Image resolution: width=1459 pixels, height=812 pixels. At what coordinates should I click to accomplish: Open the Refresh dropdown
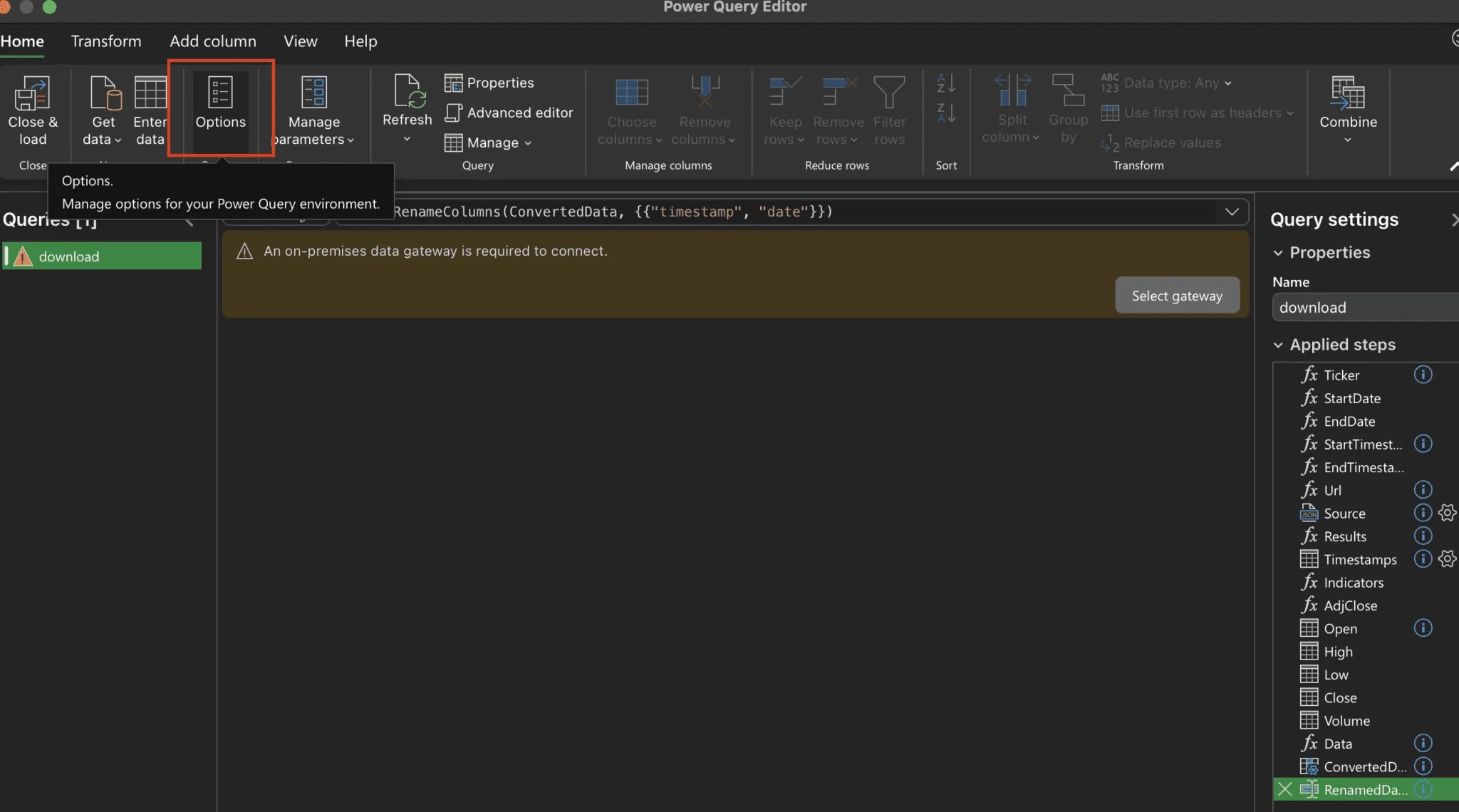click(x=407, y=139)
